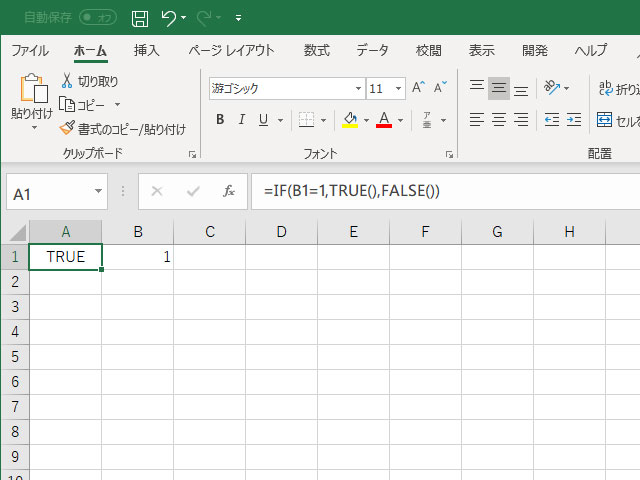
Task: Click the formula bar with IF formula
Action: click(446, 191)
